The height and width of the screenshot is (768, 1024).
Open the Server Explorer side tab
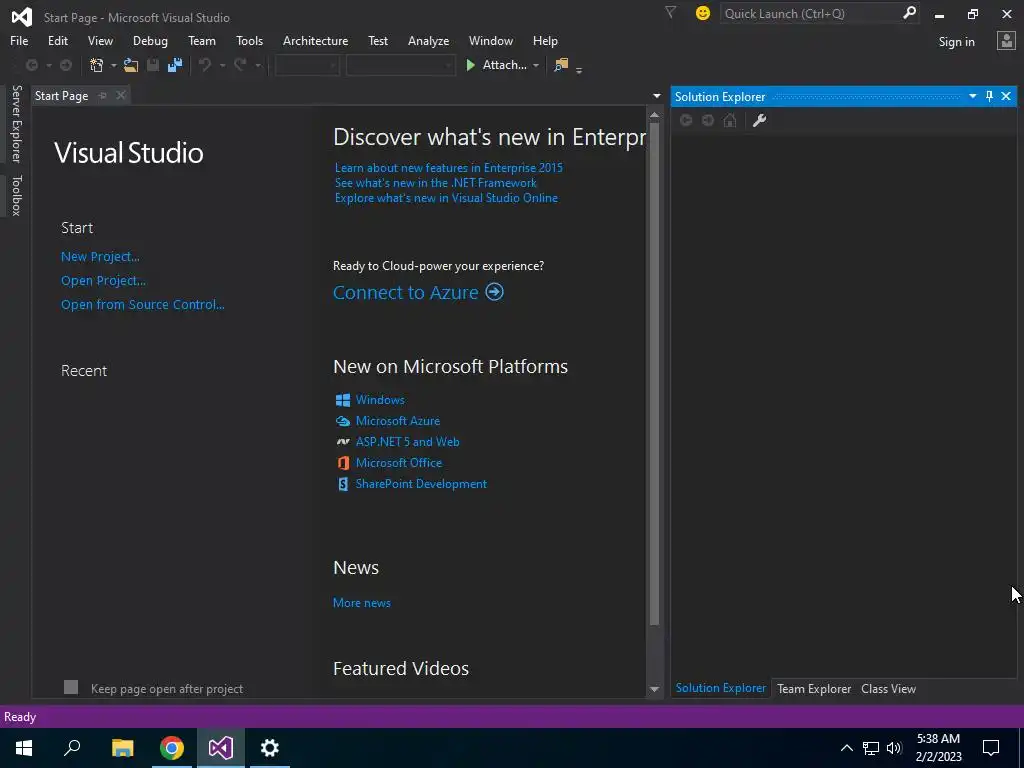click(x=16, y=123)
